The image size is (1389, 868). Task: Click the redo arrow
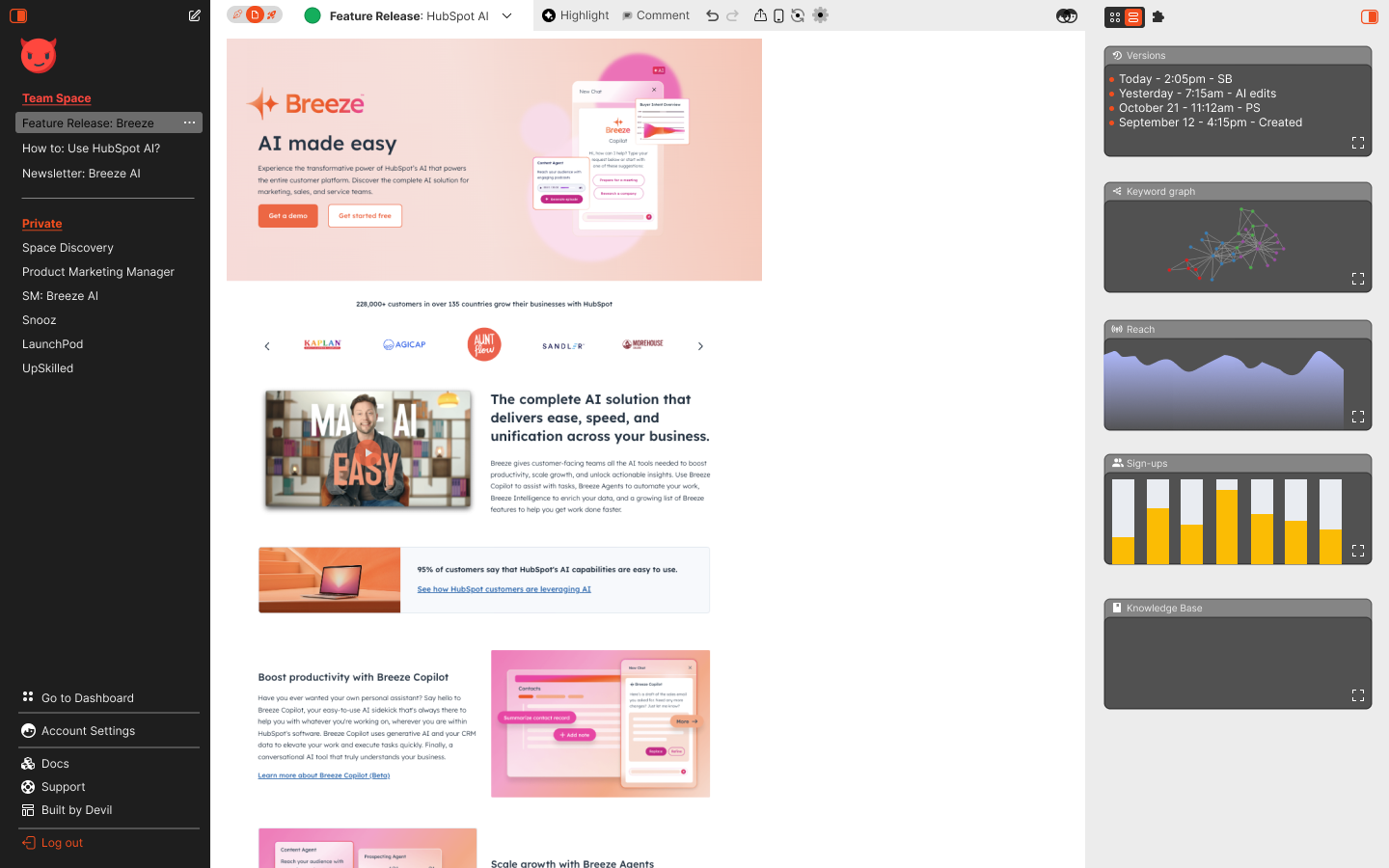(733, 15)
